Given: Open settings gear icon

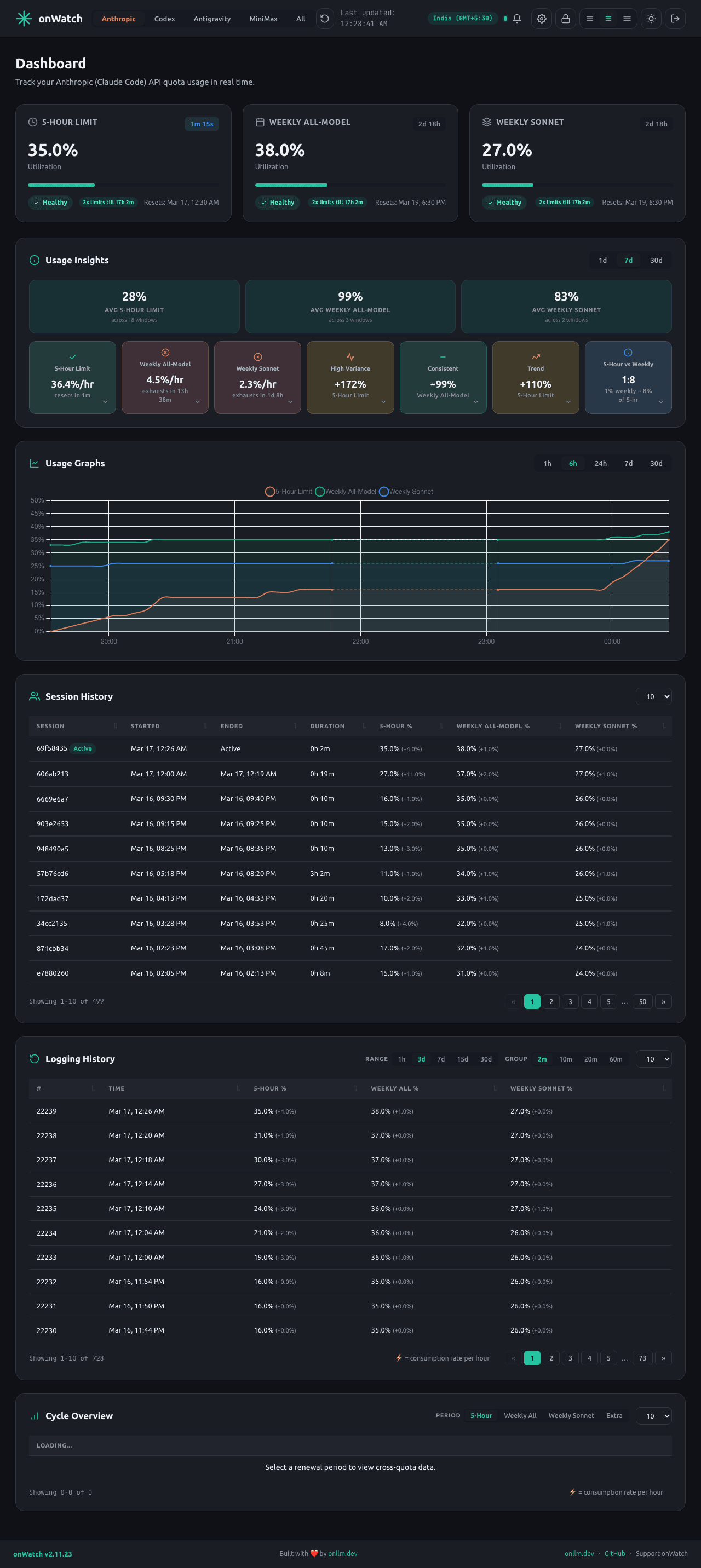Looking at the screenshot, I should [542, 18].
